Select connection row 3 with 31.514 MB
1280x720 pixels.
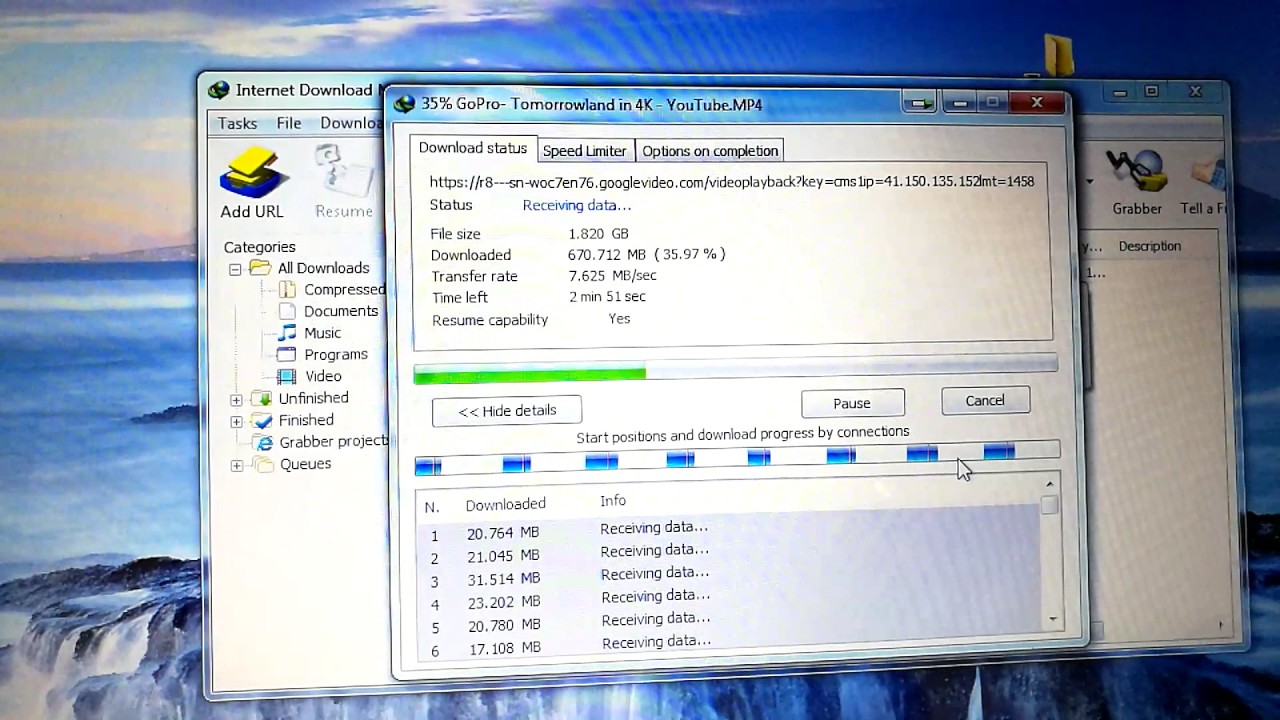(728, 576)
